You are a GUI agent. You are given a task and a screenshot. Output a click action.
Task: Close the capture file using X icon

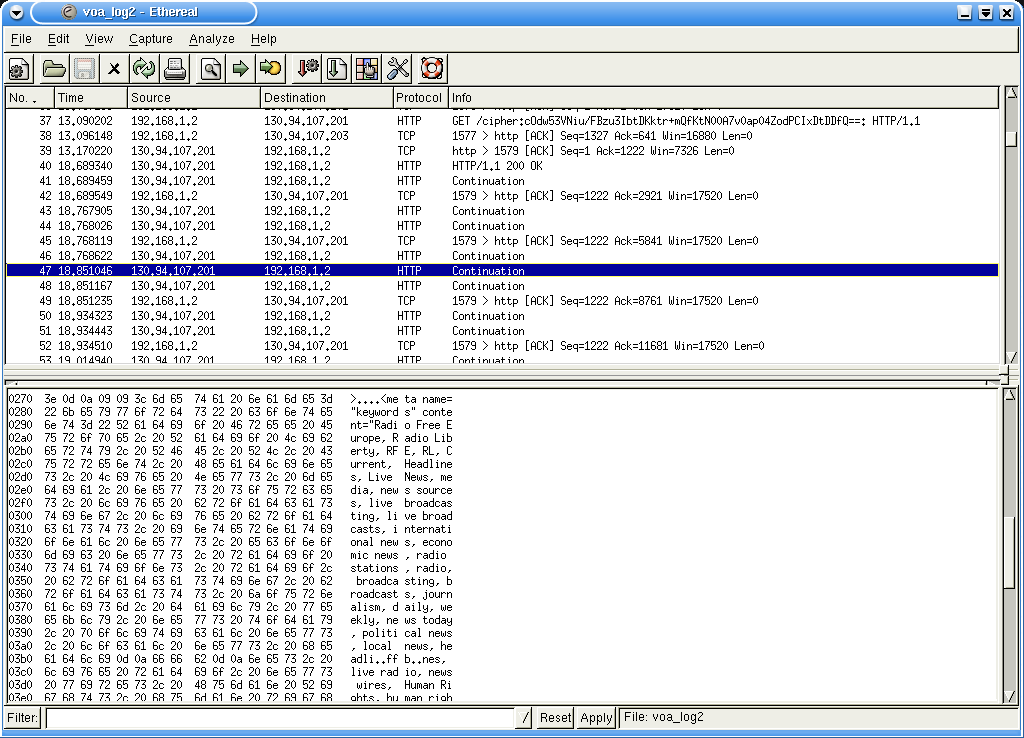(114, 69)
